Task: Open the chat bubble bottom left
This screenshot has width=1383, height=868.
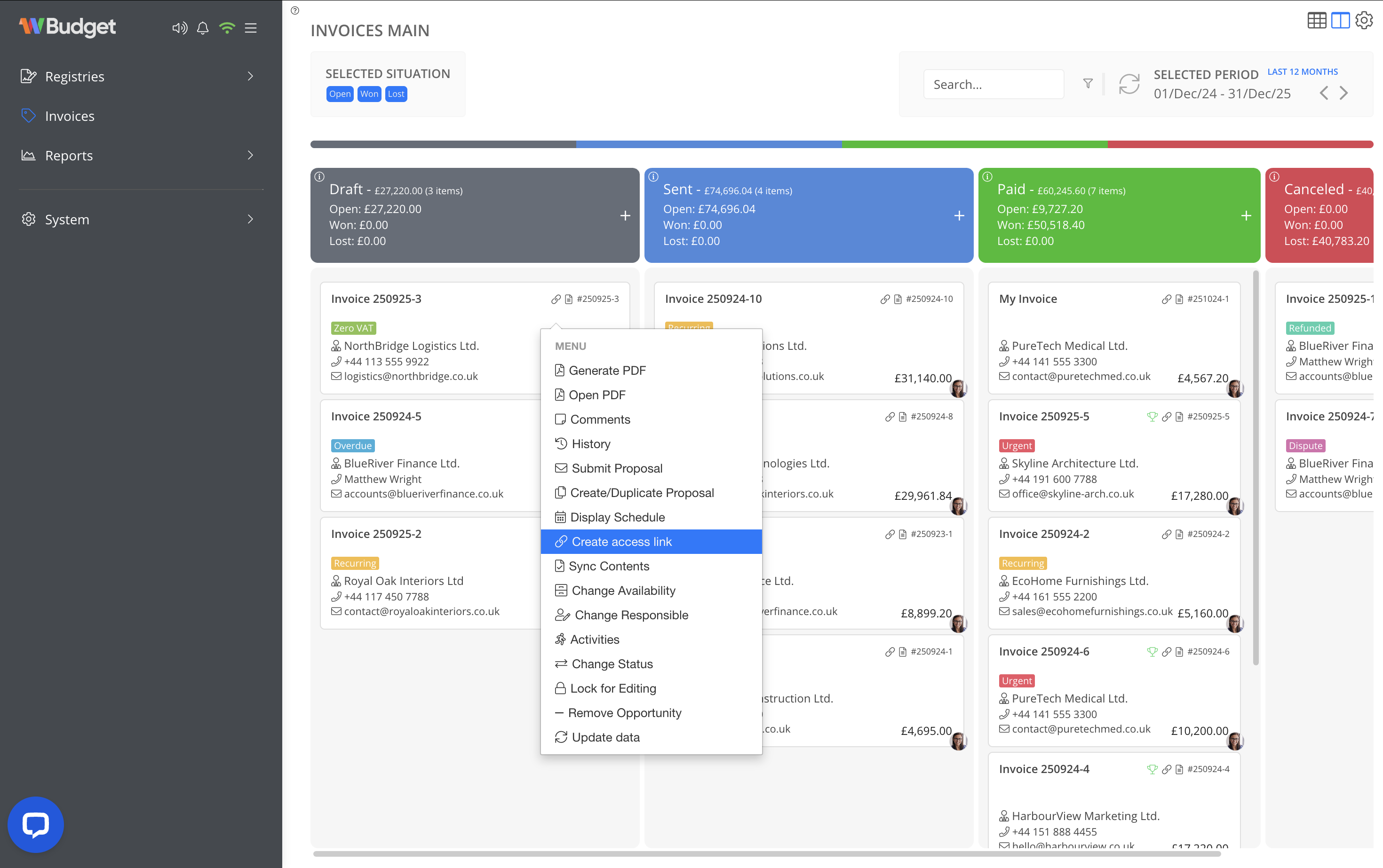Action: [x=36, y=824]
